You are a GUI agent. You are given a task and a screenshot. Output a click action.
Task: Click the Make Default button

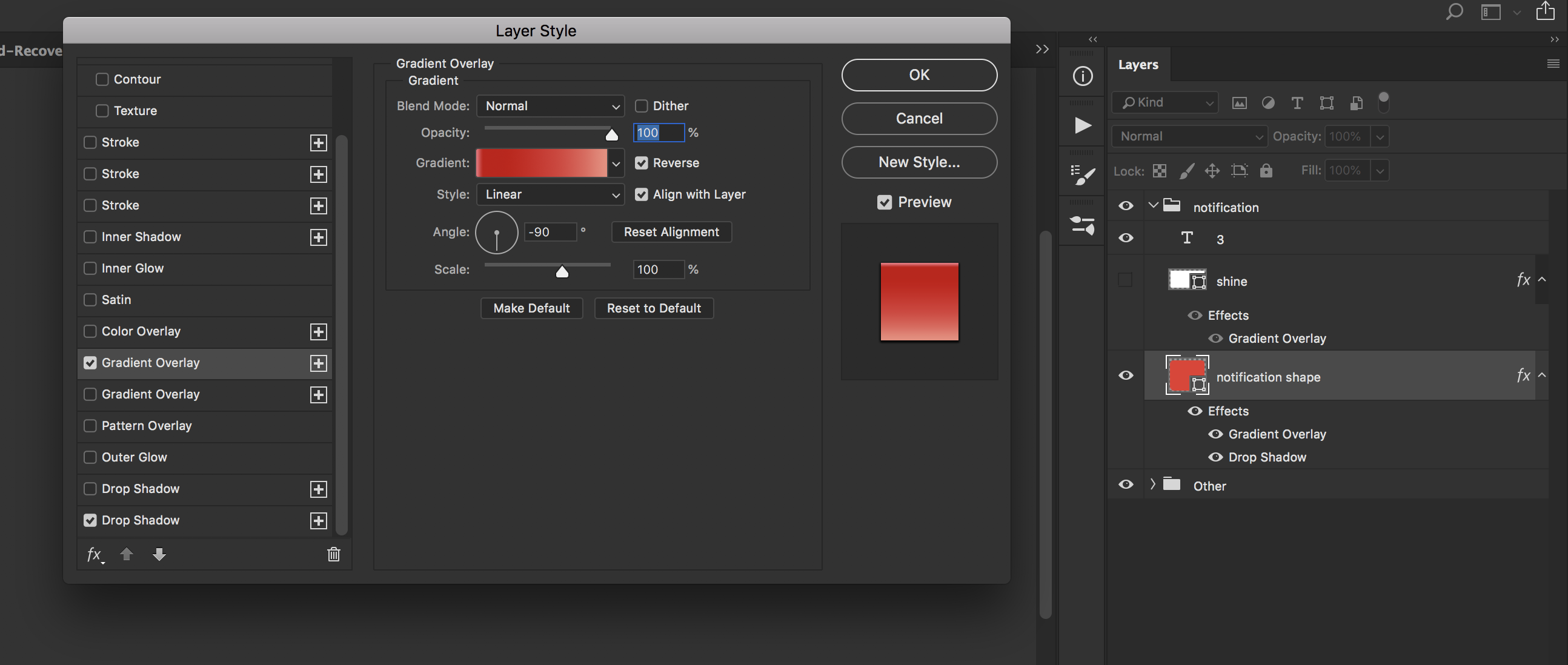(531, 308)
